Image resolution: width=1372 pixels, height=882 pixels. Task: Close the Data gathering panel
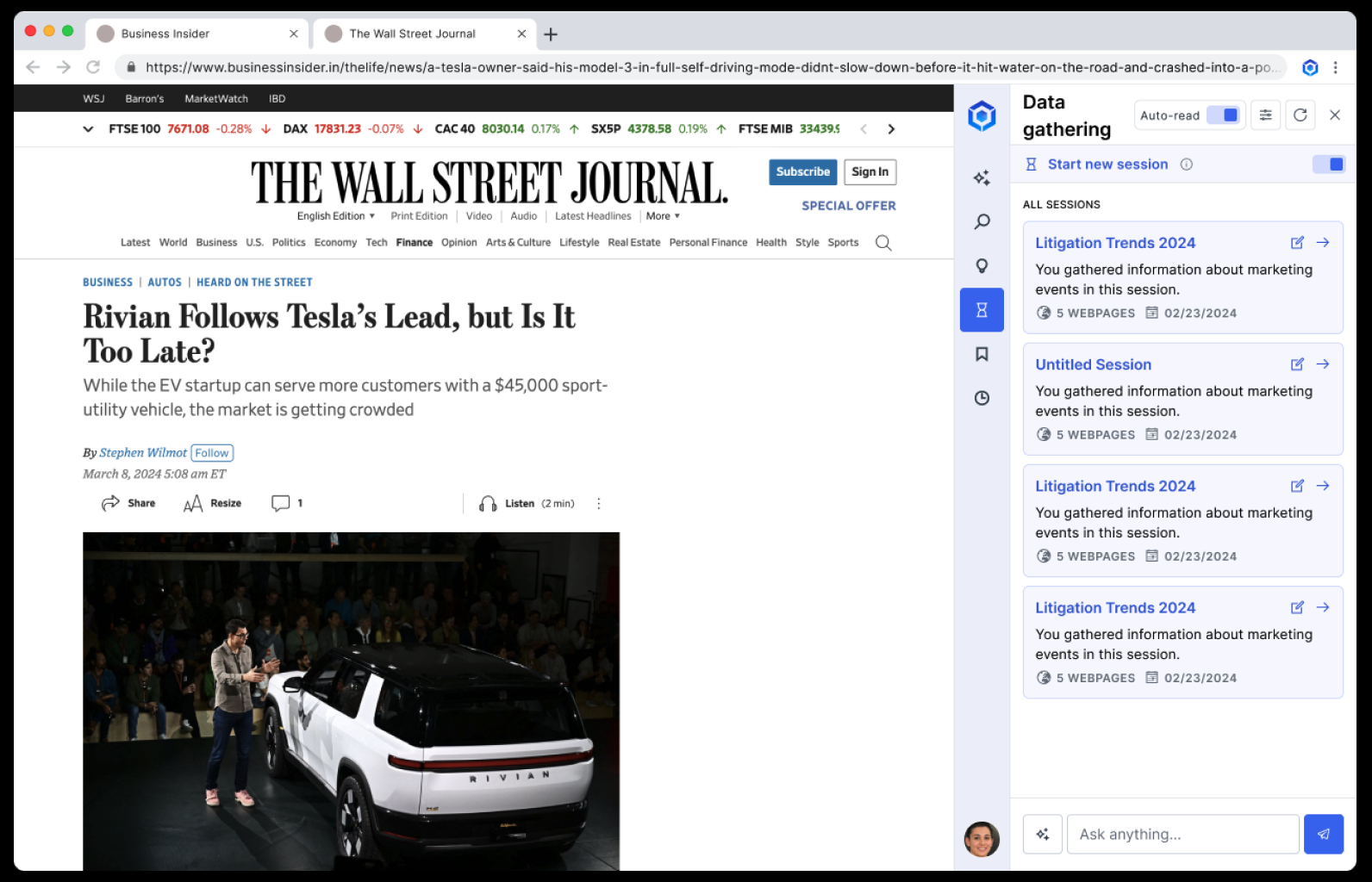coord(1335,115)
